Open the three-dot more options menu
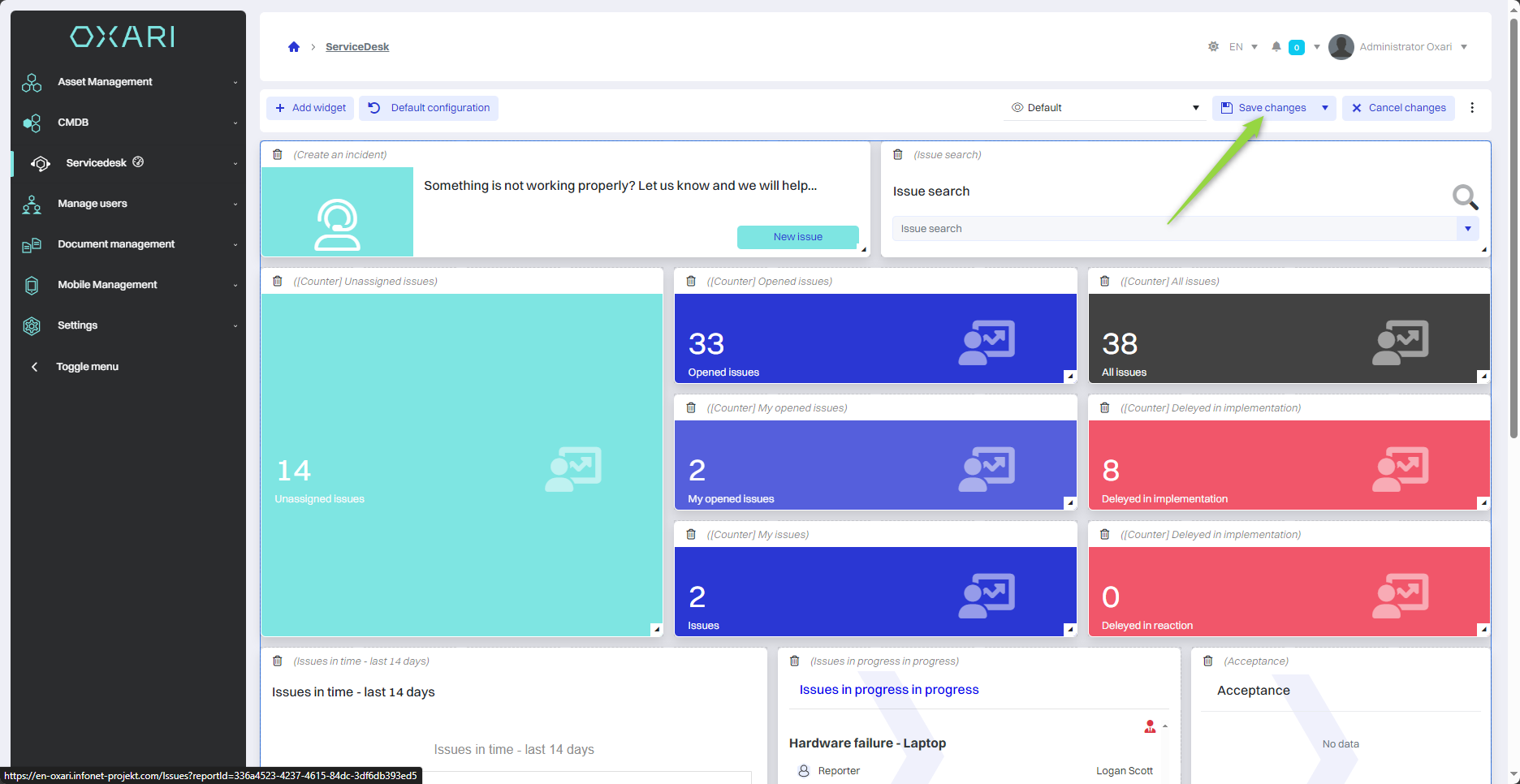1520x784 pixels. pos(1472,108)
